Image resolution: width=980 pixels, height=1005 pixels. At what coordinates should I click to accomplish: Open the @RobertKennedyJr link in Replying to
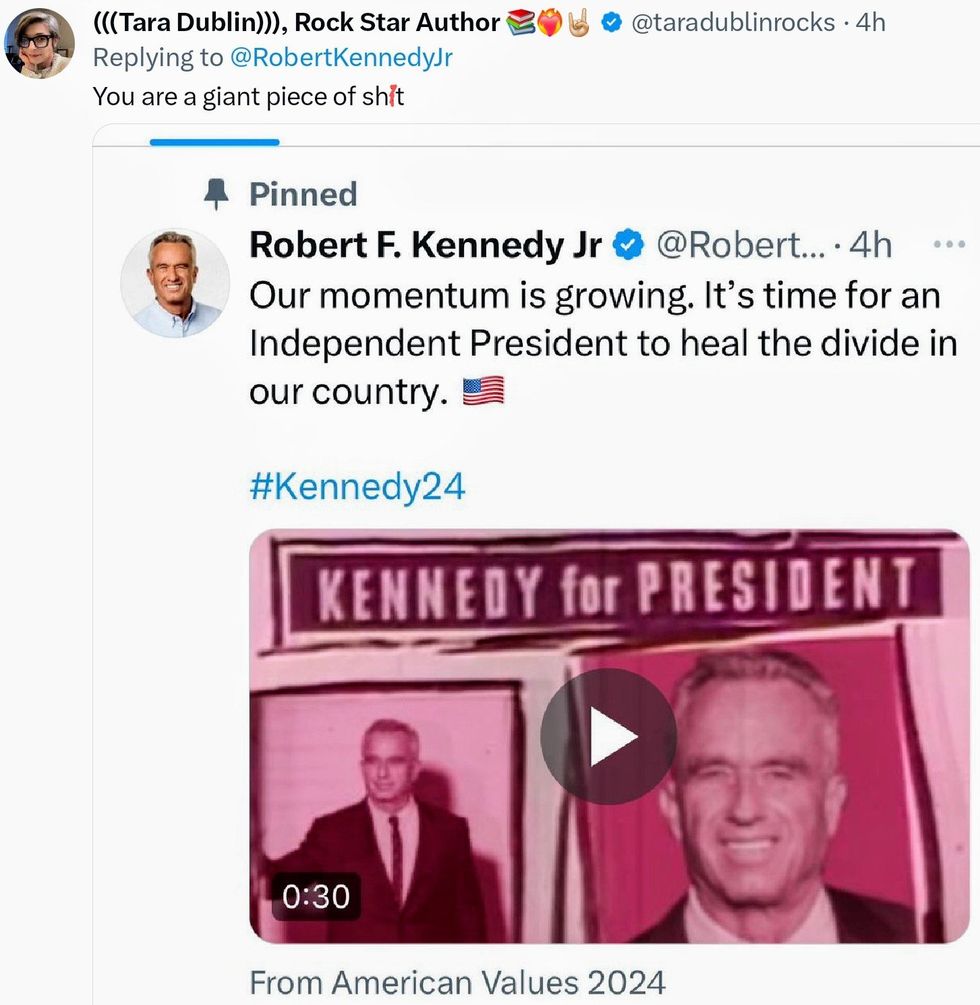341,58
